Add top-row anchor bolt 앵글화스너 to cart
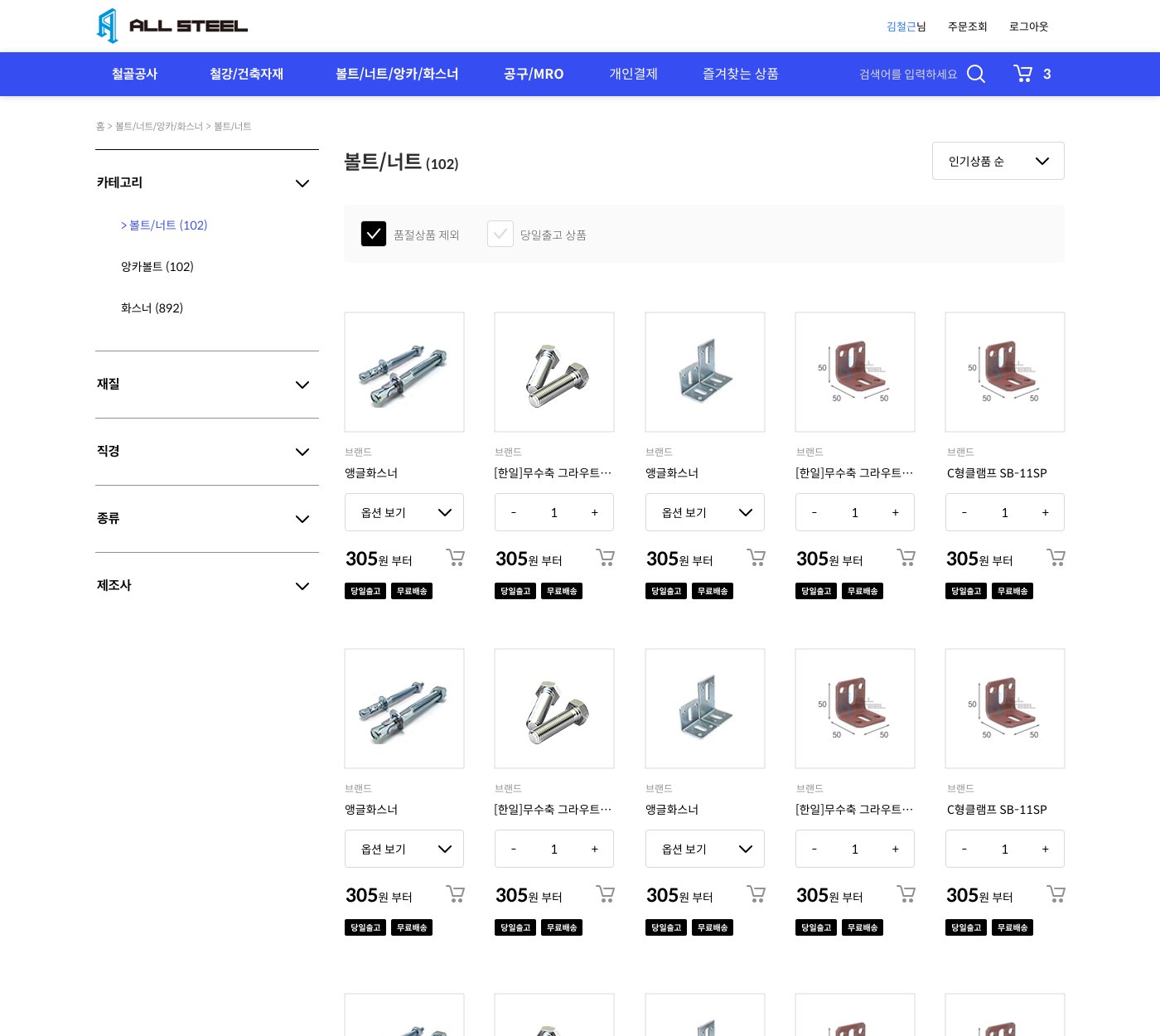Image resolution: width=1160 pixels, height=1036 pixels. (455, 557)
